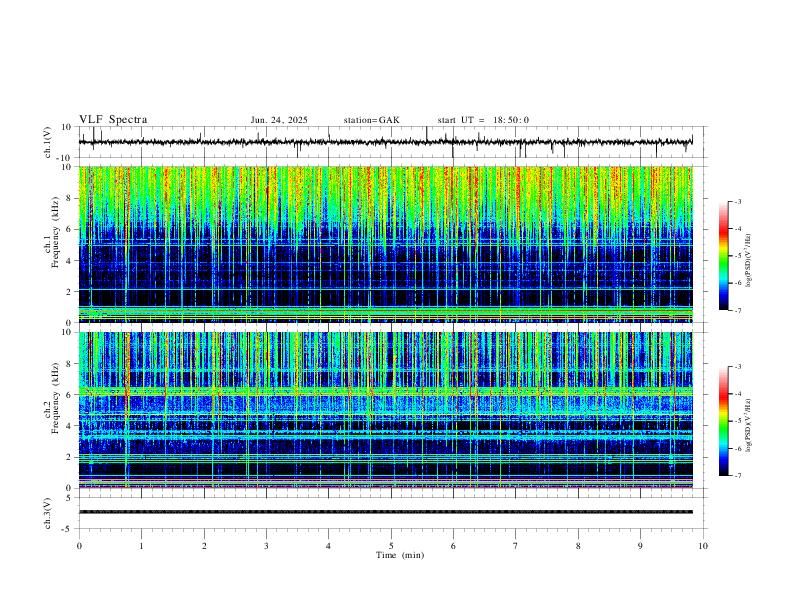Click time axis tick label "3"

coord(266,546)
